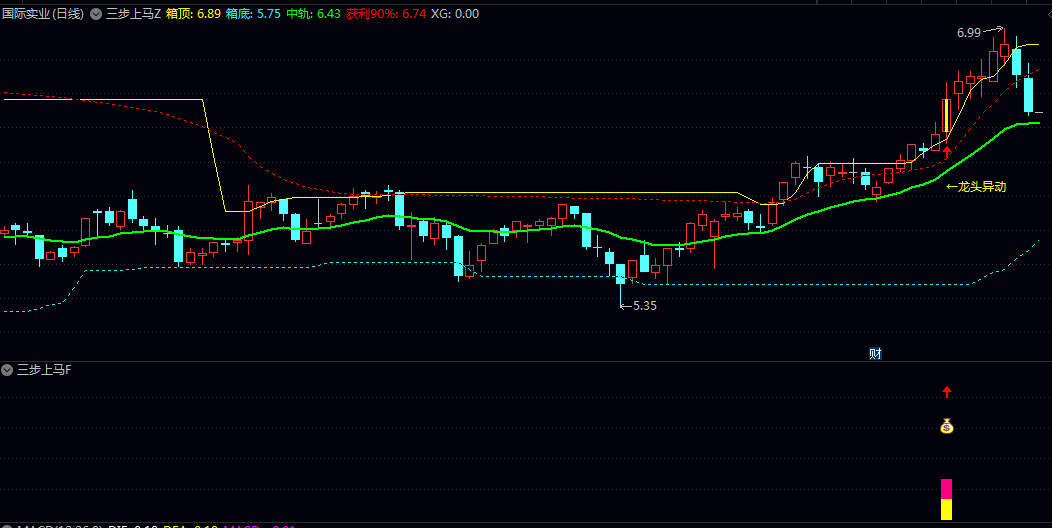Click the XG: 0.00 value
1052x528 pixels.
[x=455, y=13]
